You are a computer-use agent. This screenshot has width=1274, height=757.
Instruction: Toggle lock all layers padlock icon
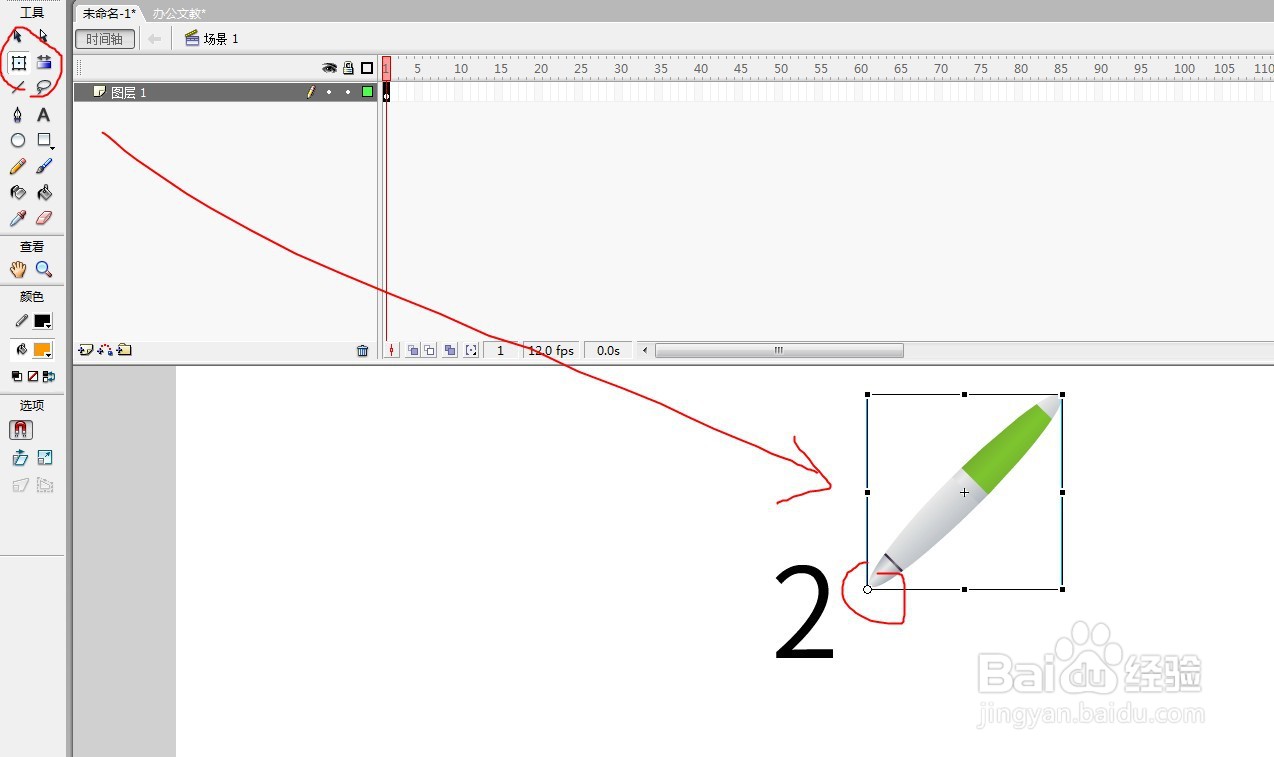tap(348, 68)
